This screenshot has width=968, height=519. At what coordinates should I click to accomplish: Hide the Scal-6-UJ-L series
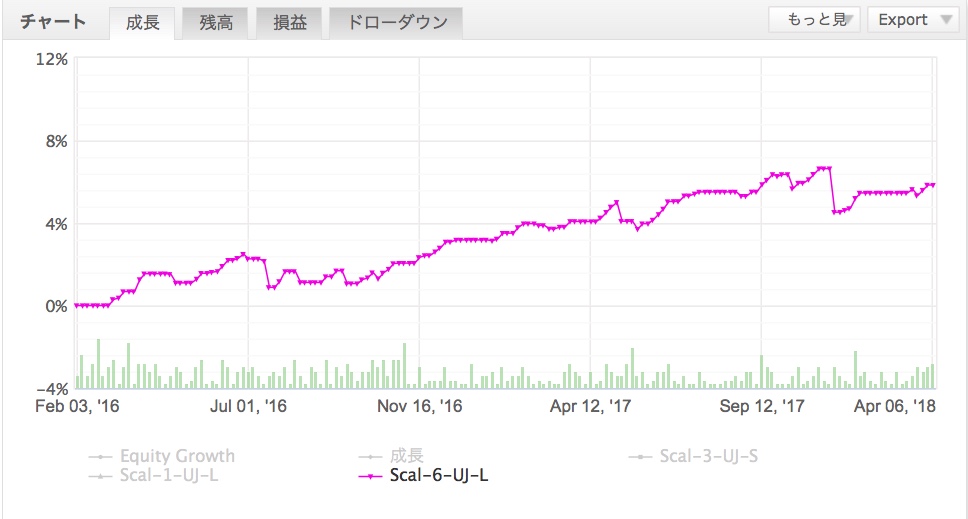tap(438, 476)
